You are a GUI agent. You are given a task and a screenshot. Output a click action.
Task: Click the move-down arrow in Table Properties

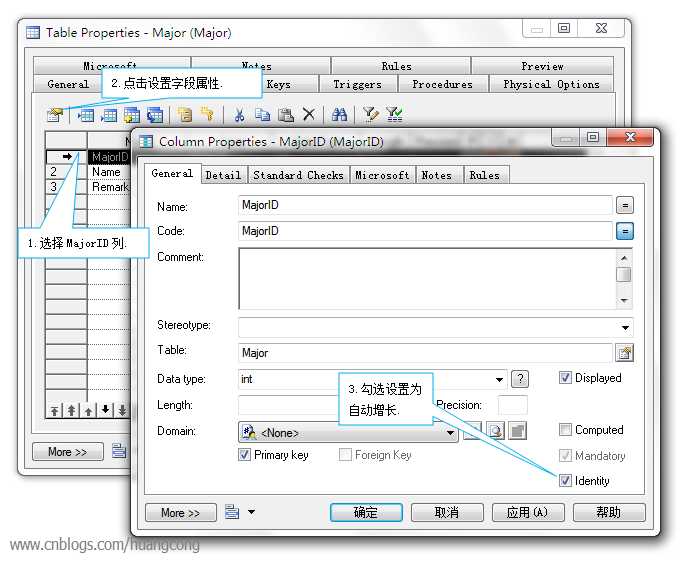click(x=106, y=410)
